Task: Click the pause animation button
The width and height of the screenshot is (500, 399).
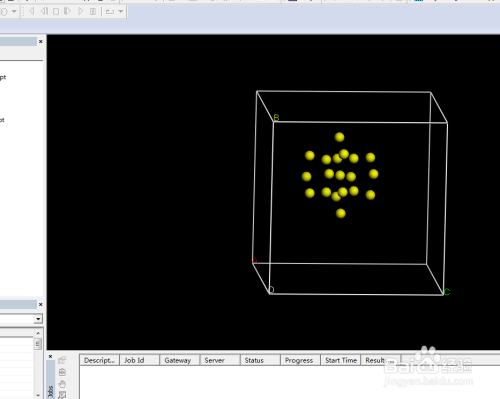Action: point(93,11)
